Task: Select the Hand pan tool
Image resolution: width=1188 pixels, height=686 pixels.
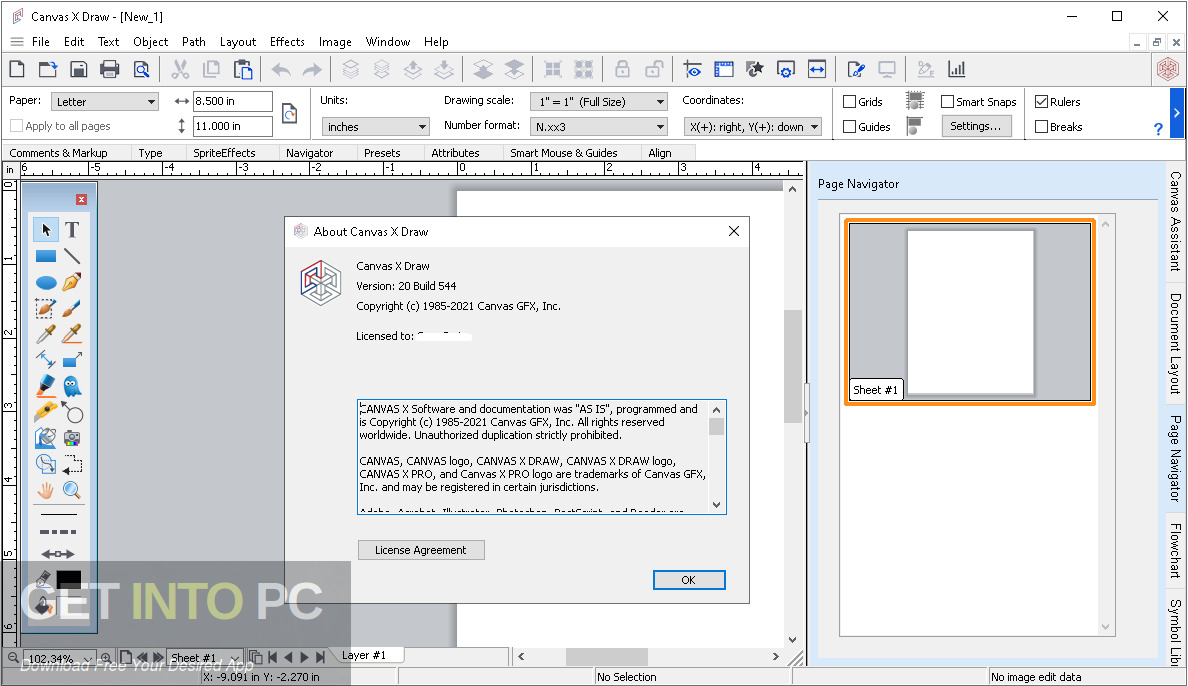Action: click(46, 490)
